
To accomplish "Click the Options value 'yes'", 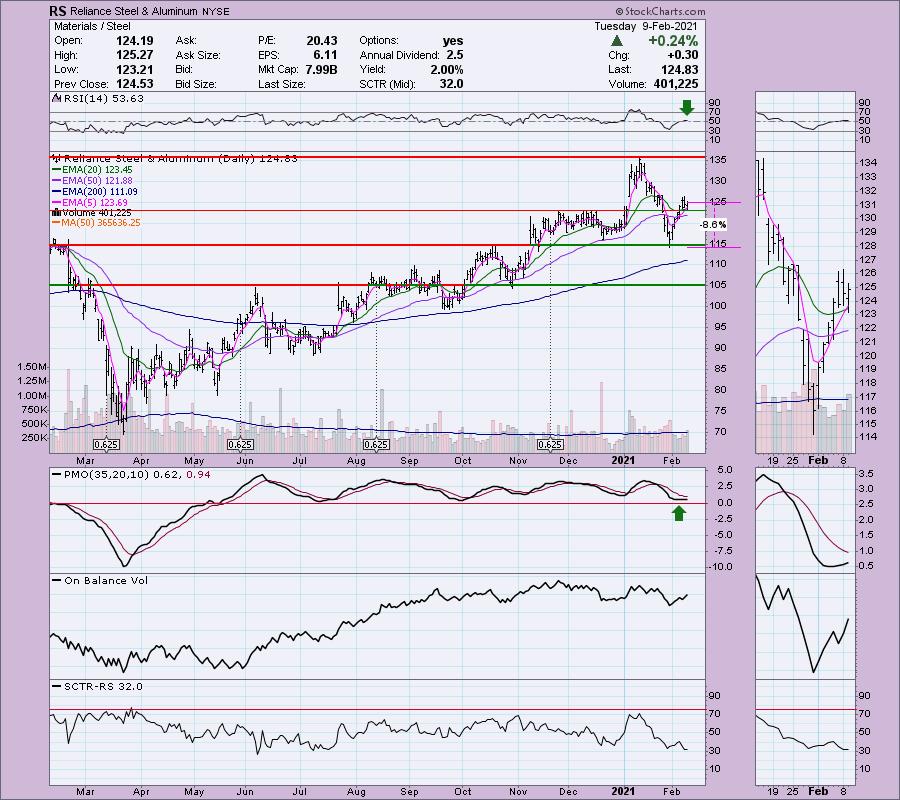I will [453, 41].
